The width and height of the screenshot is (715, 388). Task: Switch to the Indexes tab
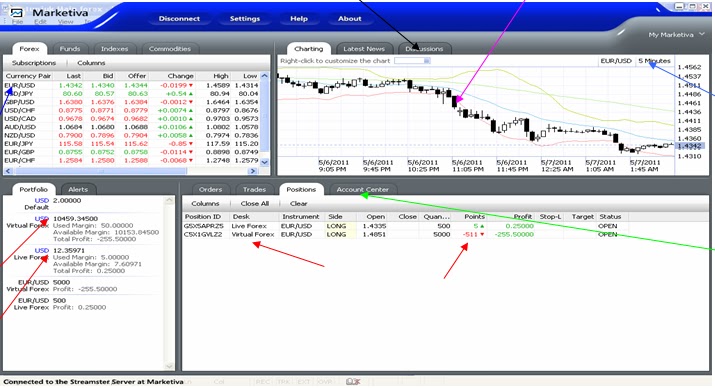point(114,49)
